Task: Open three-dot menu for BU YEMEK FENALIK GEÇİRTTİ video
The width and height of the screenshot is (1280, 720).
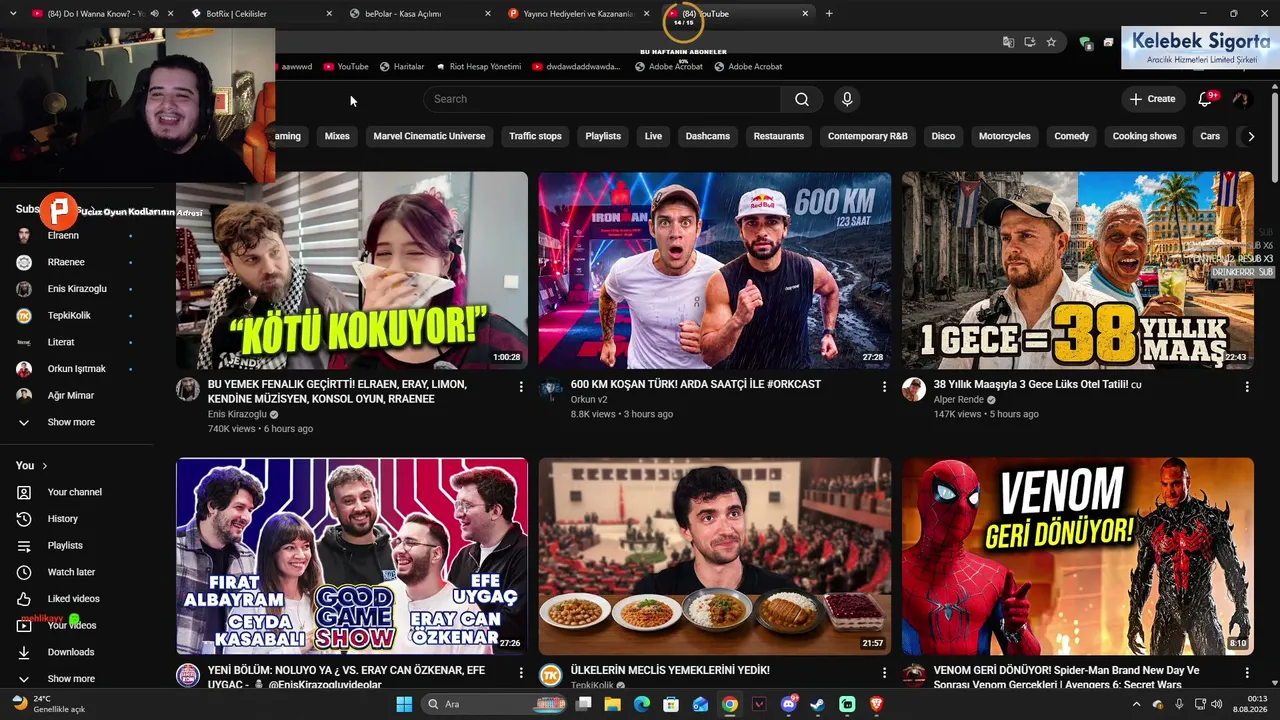Action: (x=521, y=386)
